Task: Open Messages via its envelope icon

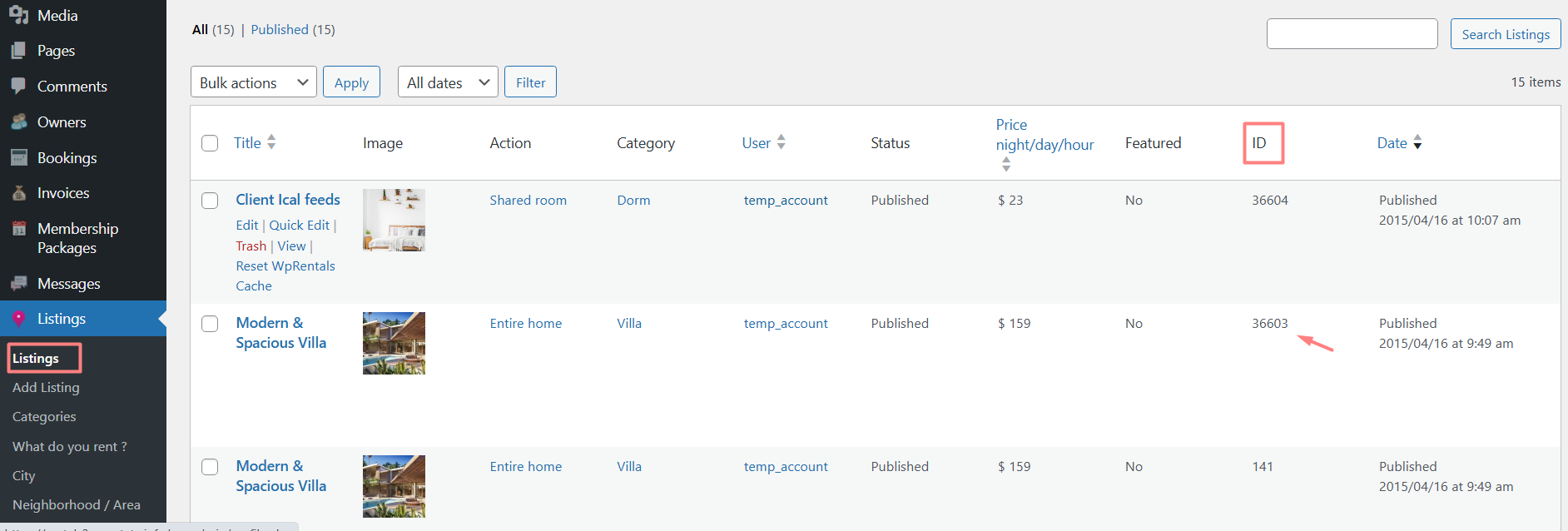Action: [x=18, y=284]
